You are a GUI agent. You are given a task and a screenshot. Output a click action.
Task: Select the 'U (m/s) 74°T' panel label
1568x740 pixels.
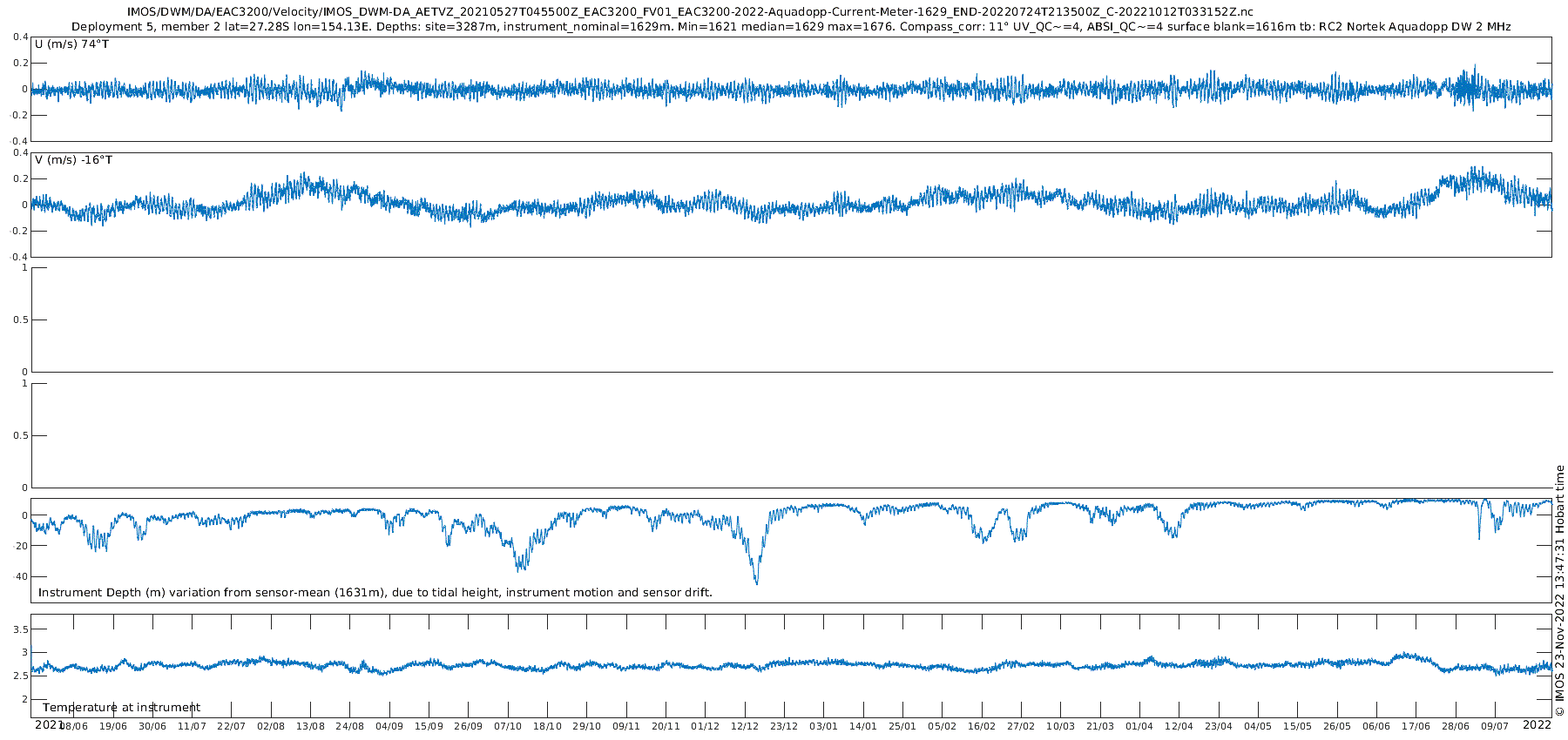click(x=72, y=44)
